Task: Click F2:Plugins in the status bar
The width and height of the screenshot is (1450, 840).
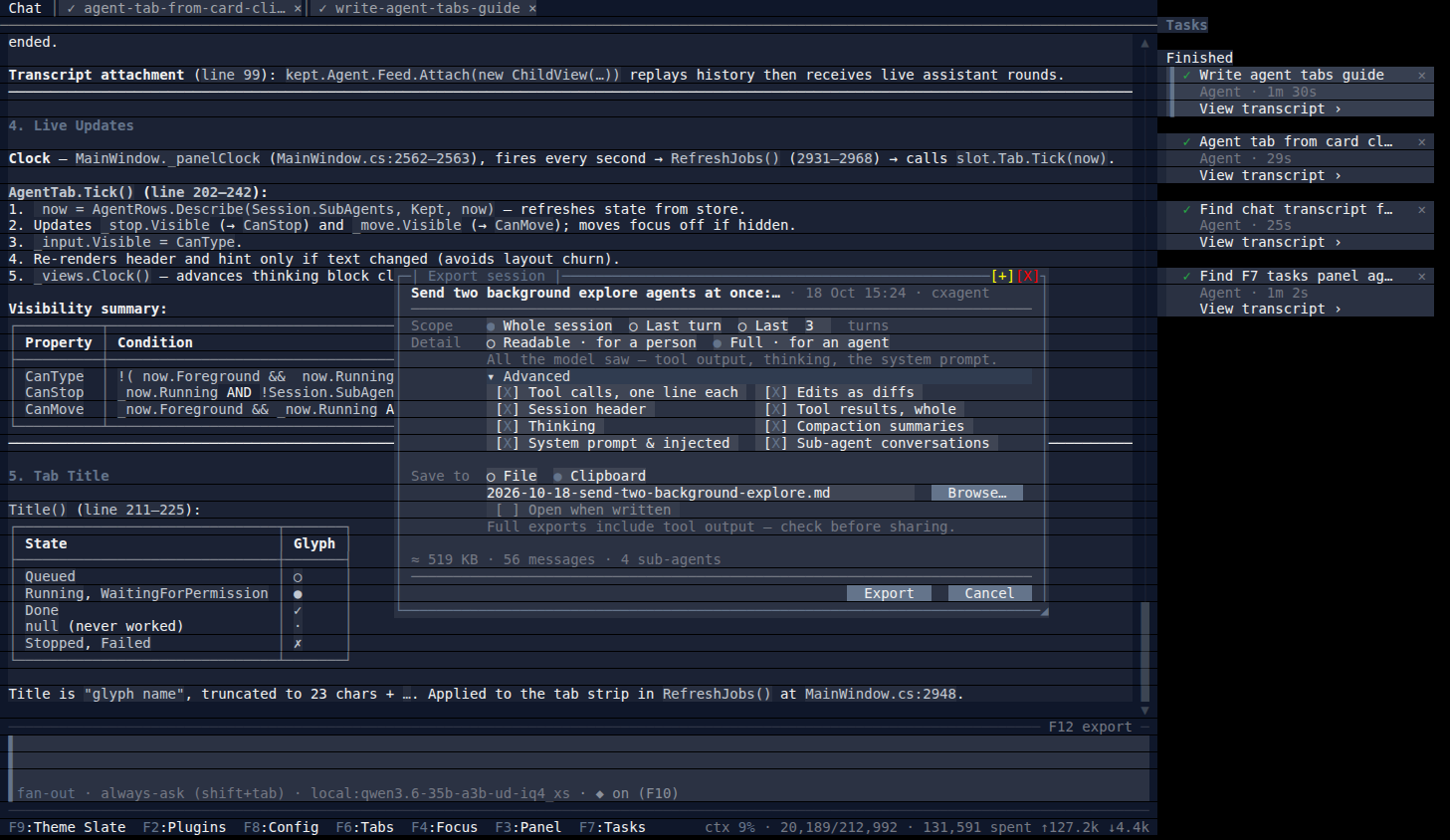Action: 184,827
